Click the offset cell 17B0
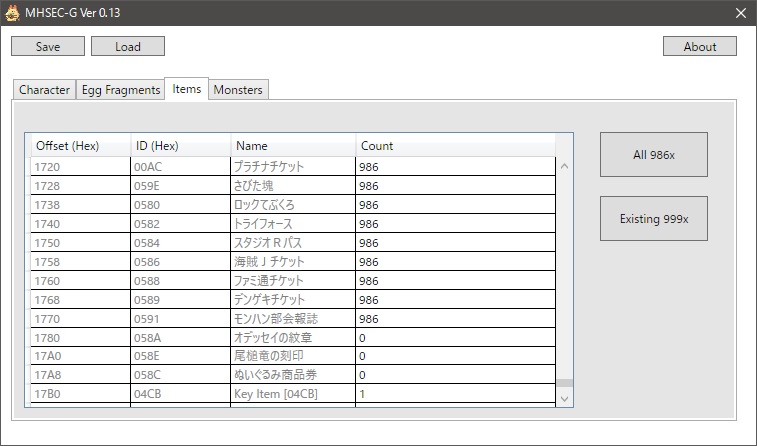Image resolution: width=757 pixels, height=446 pixels. (x=81, y=393)
